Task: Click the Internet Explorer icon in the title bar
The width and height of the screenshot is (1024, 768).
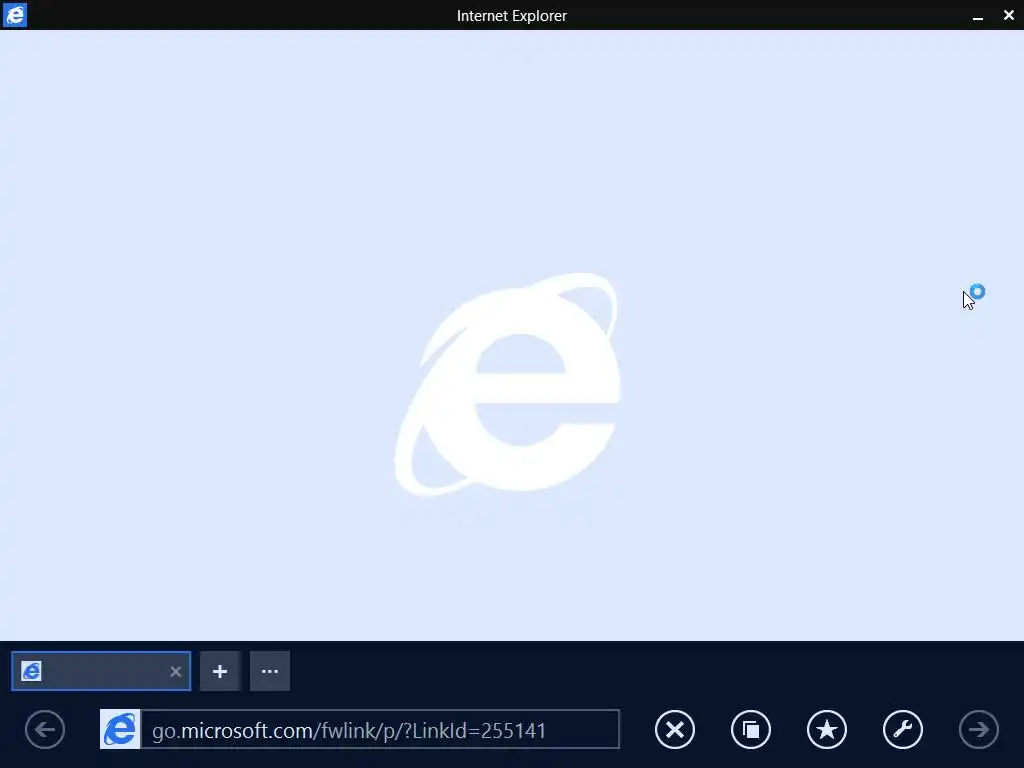Action: click(14, 14)
